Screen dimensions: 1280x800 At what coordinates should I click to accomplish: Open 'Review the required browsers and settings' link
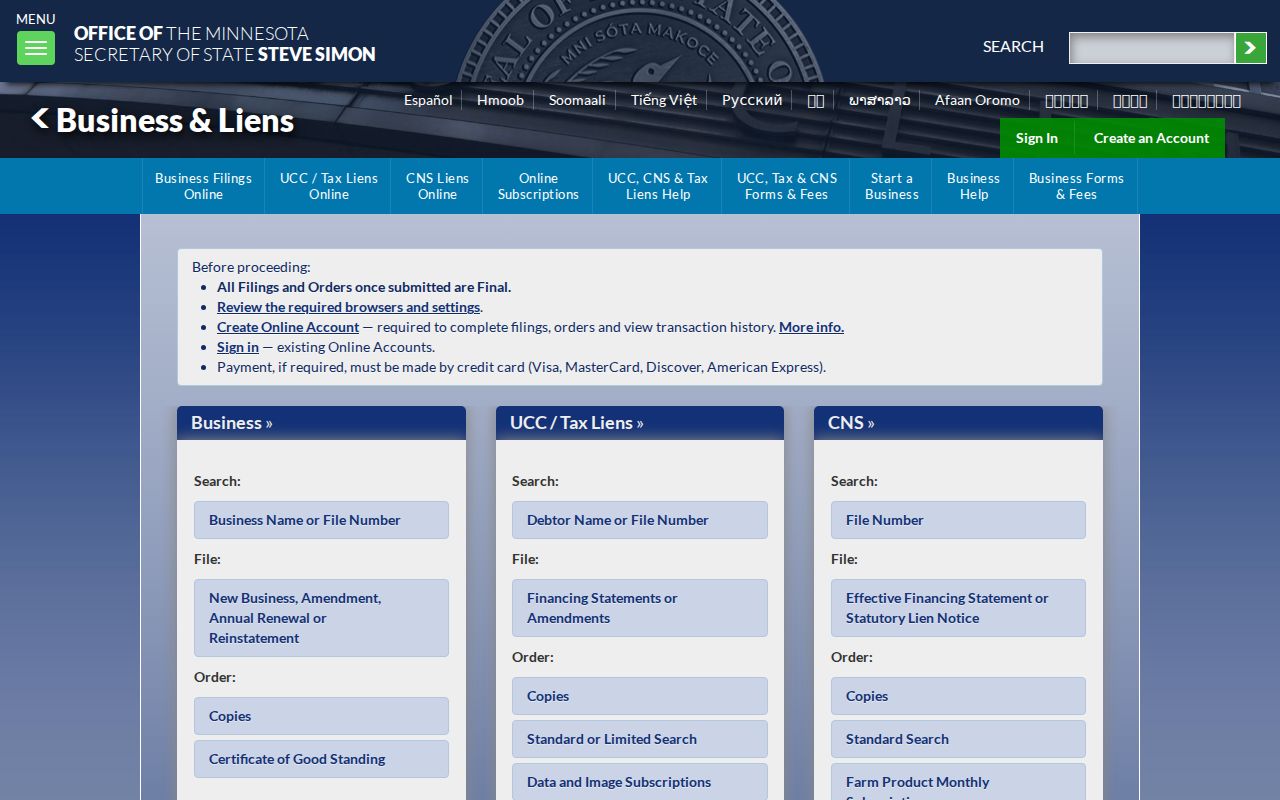(349, 307)
